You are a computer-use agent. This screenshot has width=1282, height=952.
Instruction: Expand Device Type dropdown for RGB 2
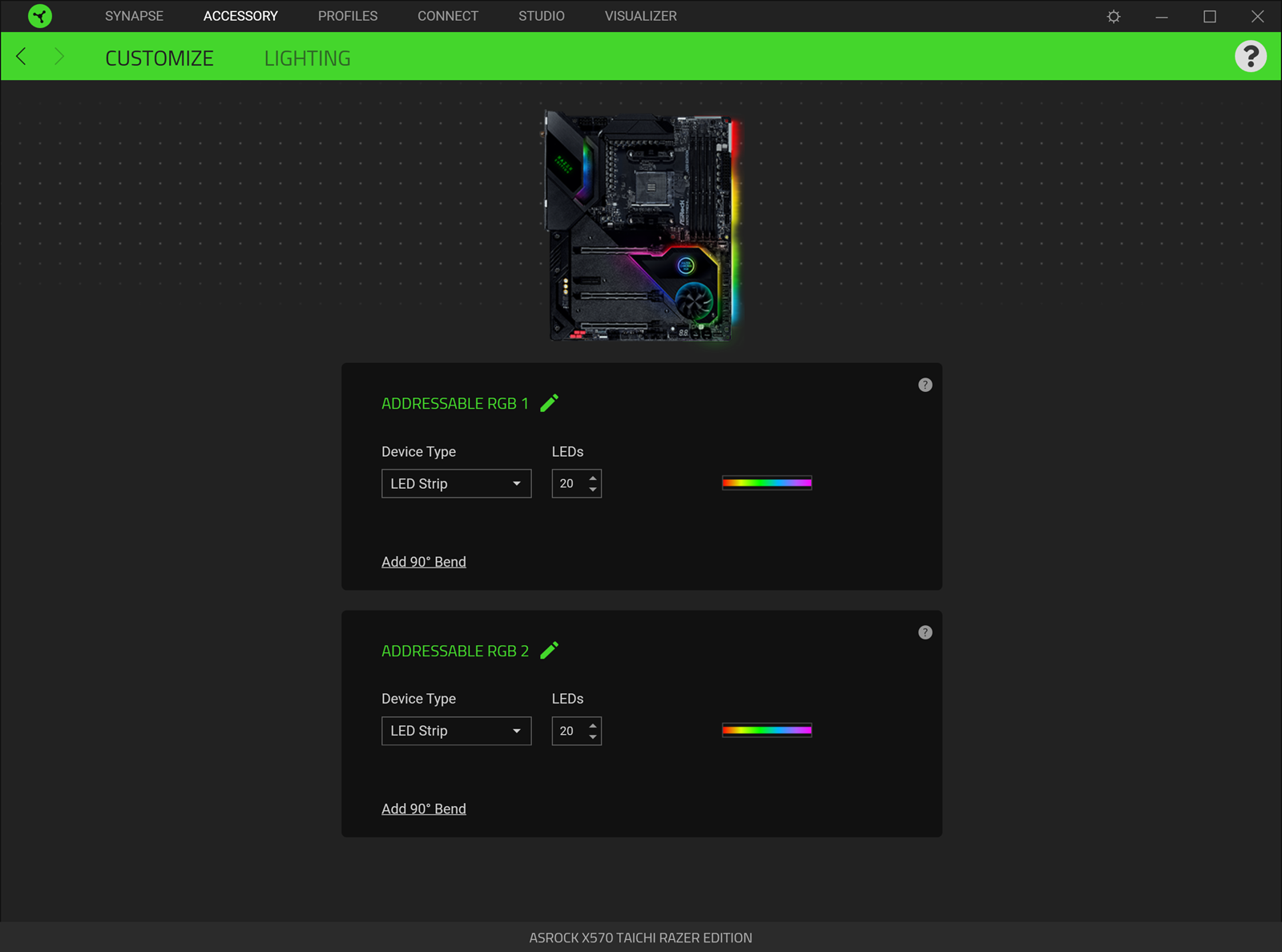[457, 731]
